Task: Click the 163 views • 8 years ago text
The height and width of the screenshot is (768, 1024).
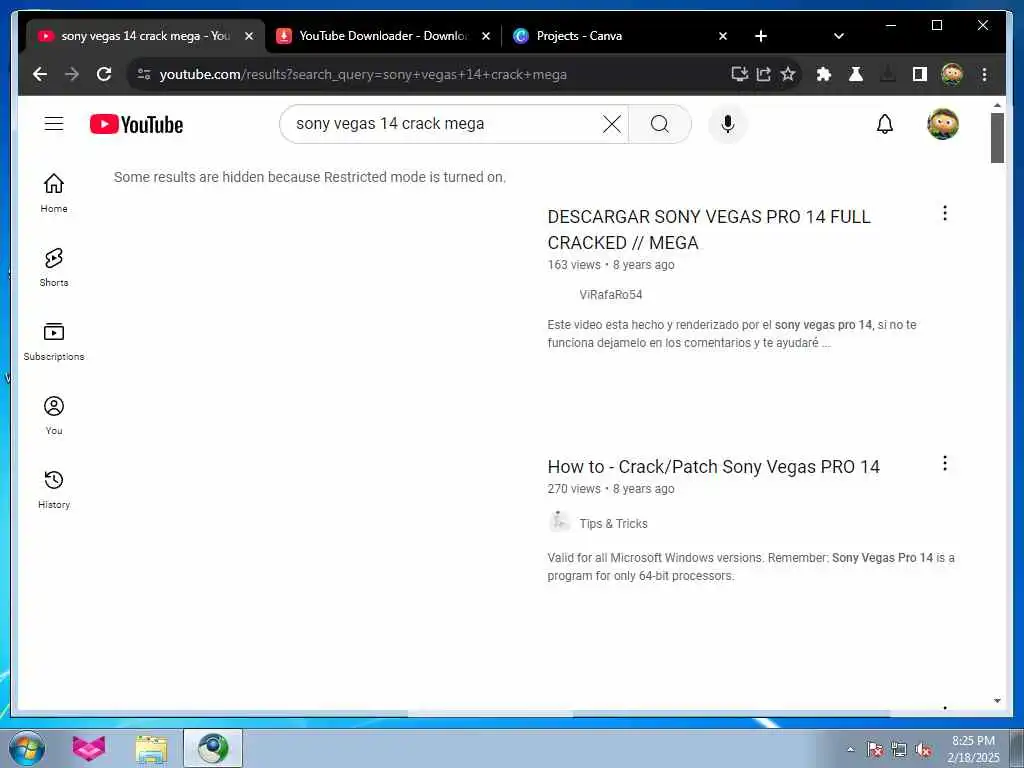Action: (611, 265)
